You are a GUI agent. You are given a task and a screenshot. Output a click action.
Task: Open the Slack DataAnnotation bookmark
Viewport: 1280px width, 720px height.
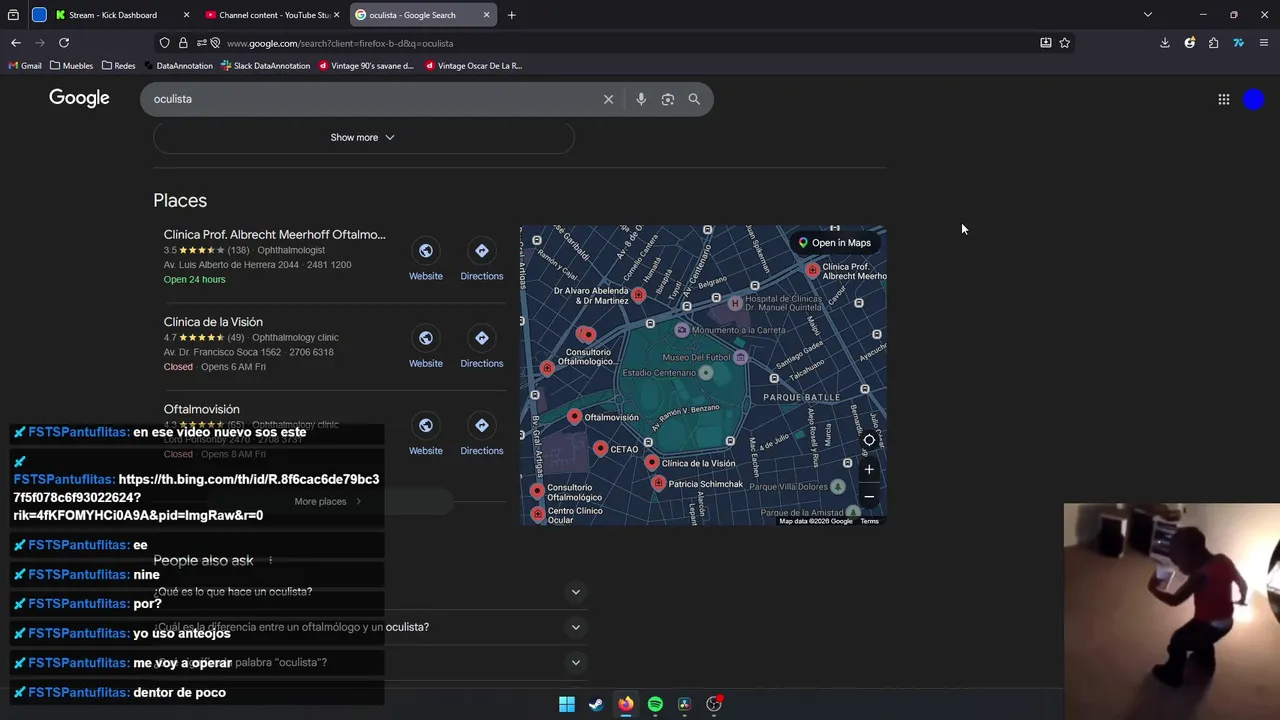[x=266, y=66]
